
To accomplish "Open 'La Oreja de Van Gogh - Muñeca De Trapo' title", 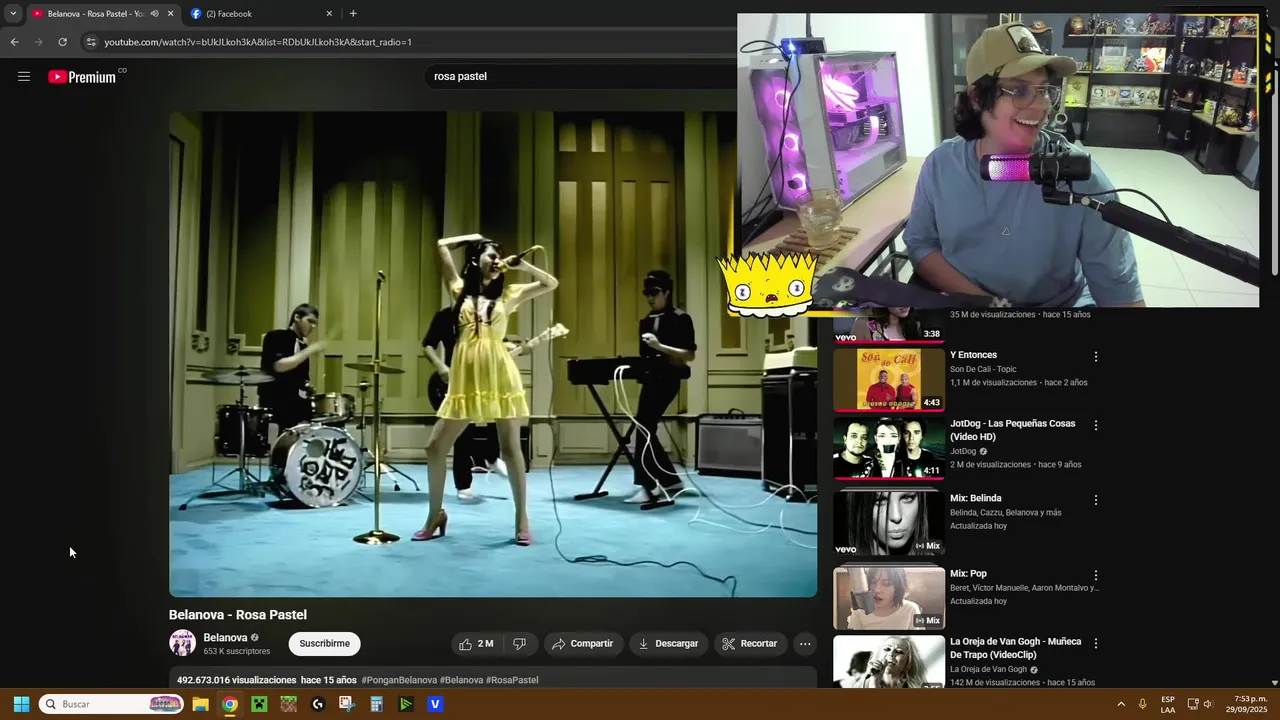I will pos(1015,648).
